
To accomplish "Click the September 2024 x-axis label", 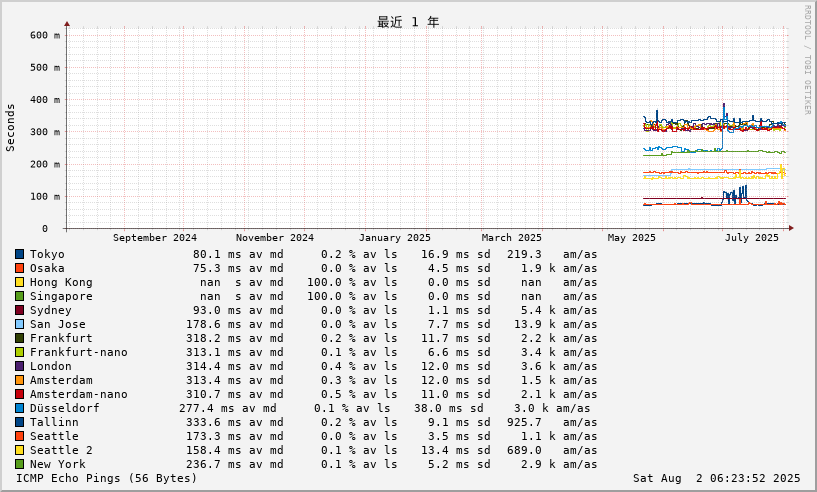I will [x=155, y=238].
